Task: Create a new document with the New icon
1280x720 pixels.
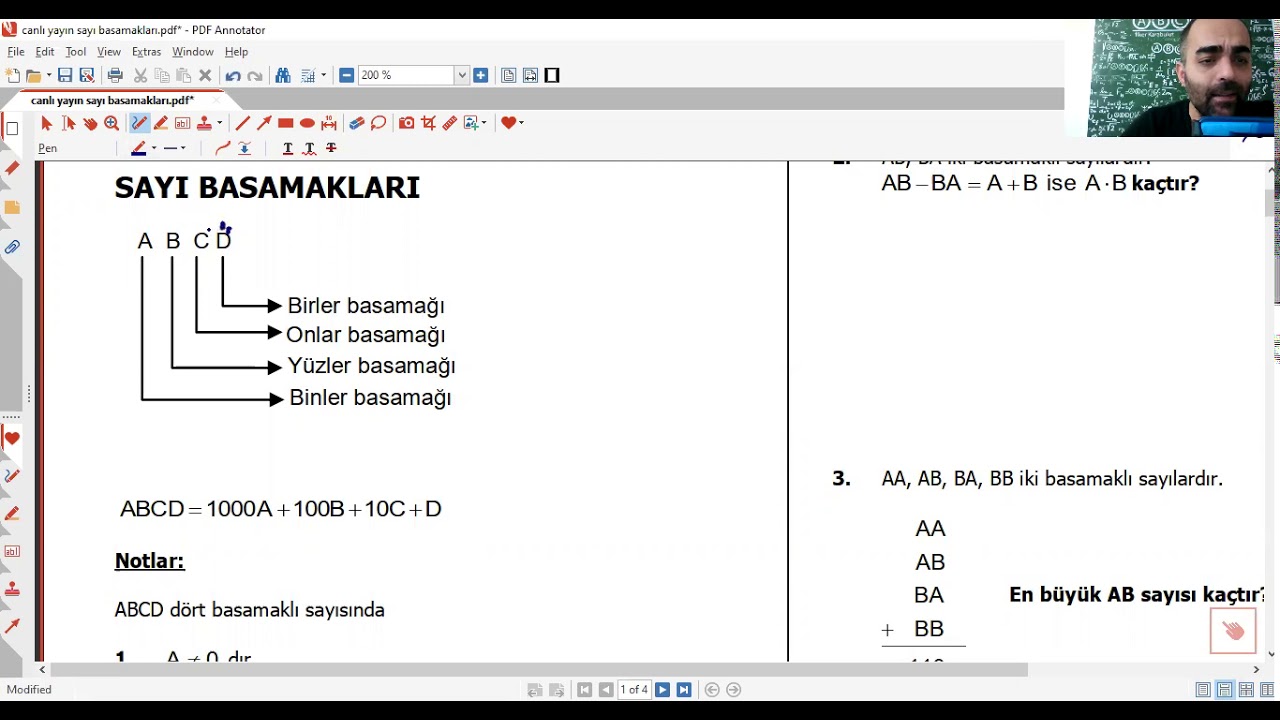Action: coord(12,76)
